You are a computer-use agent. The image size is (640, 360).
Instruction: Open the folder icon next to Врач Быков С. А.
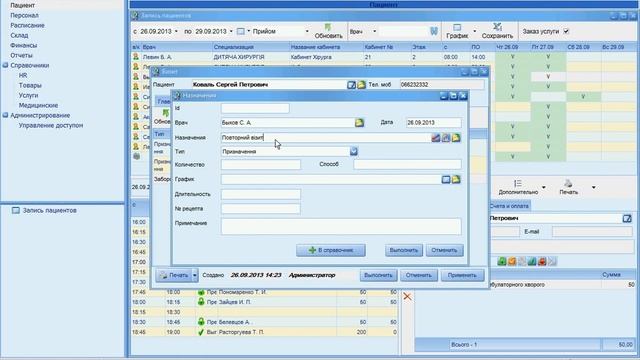(359, 122)
